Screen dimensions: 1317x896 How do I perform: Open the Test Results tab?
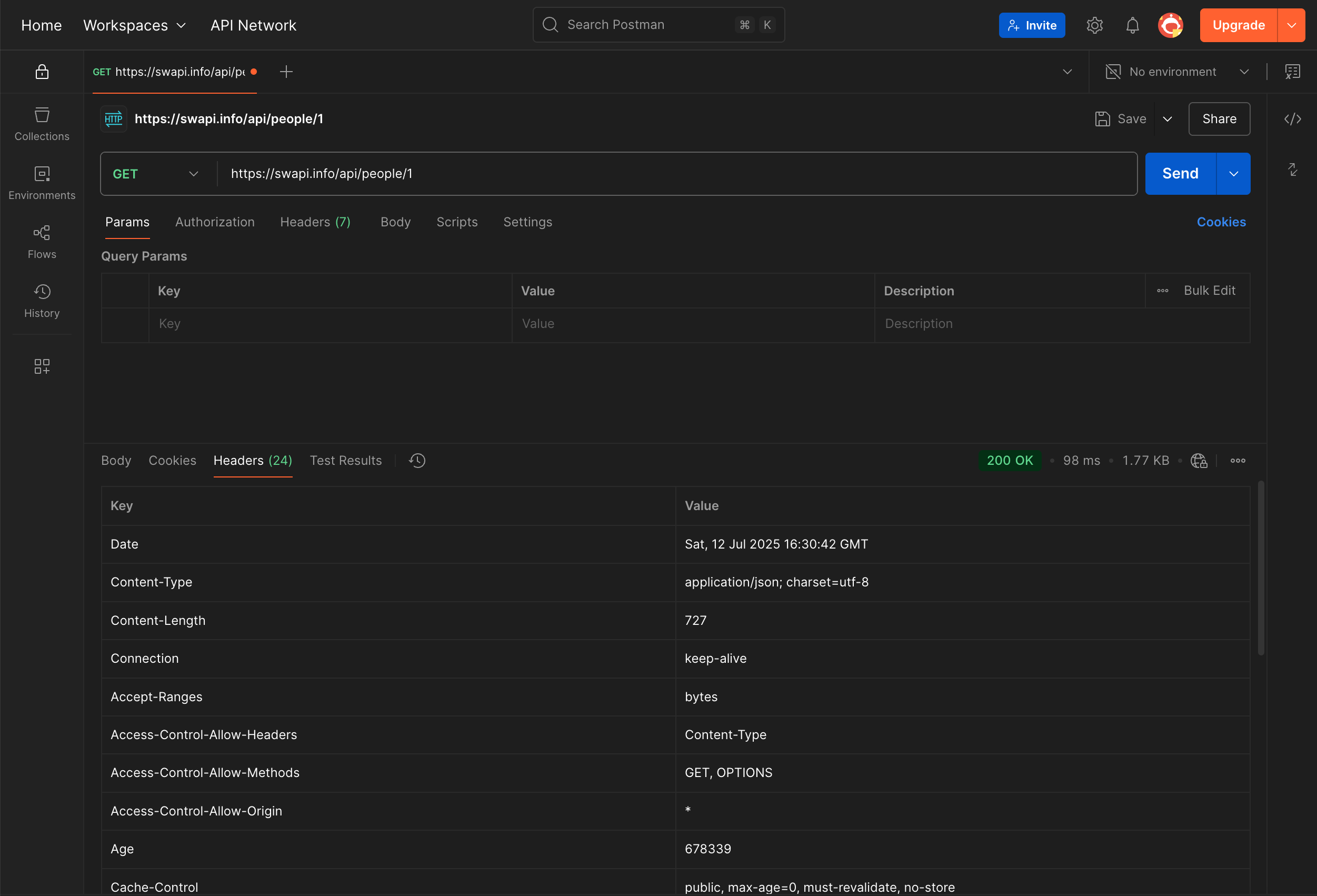point(346,460)
